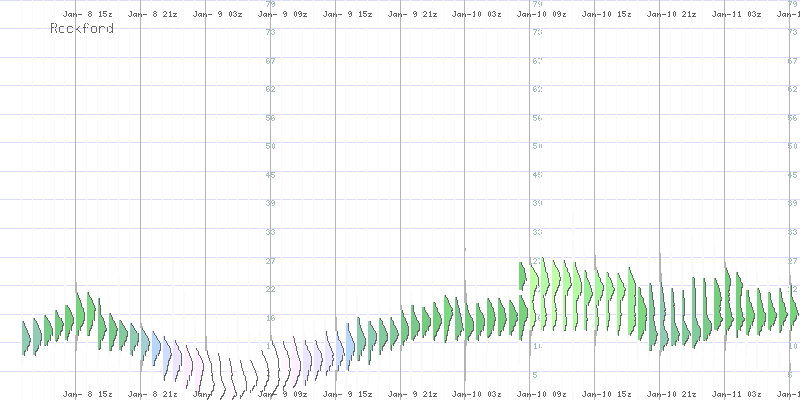This screenshot has width=800, height=400.
Task: Click the bottom Jan- 8 15z axis label
Action: (x=87, y=394)
